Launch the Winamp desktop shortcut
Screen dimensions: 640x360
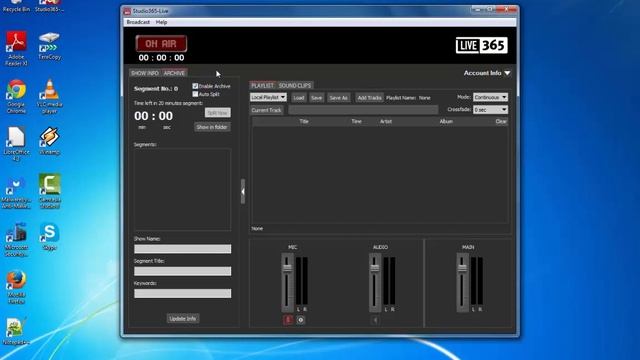coord(49,141)
